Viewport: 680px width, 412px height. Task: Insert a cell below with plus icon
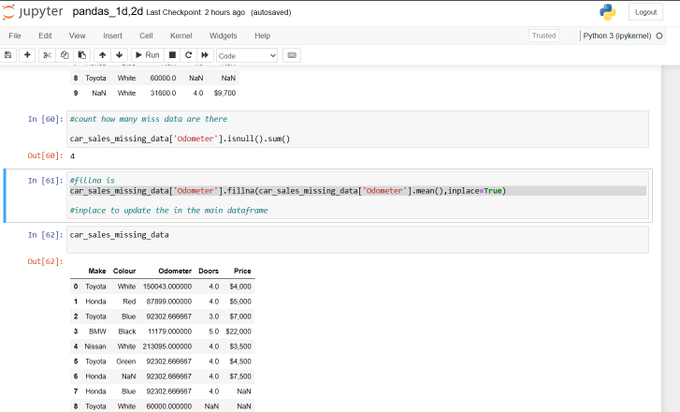pyautogui.click(x=27, y=55)
